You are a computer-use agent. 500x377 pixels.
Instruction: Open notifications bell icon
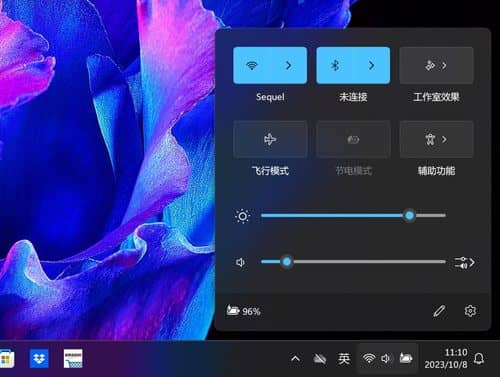point(479,358)
